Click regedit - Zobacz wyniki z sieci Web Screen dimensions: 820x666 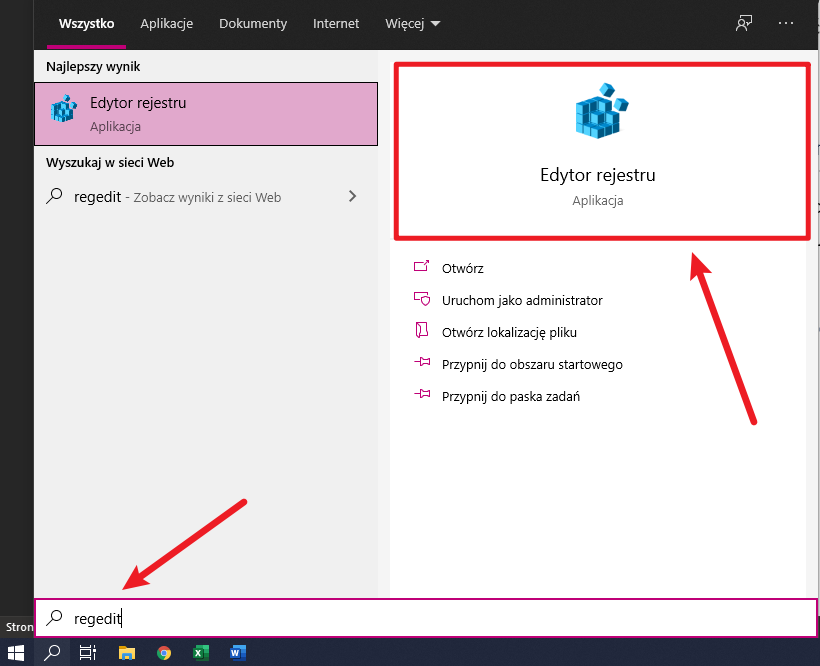click(178, 197)
